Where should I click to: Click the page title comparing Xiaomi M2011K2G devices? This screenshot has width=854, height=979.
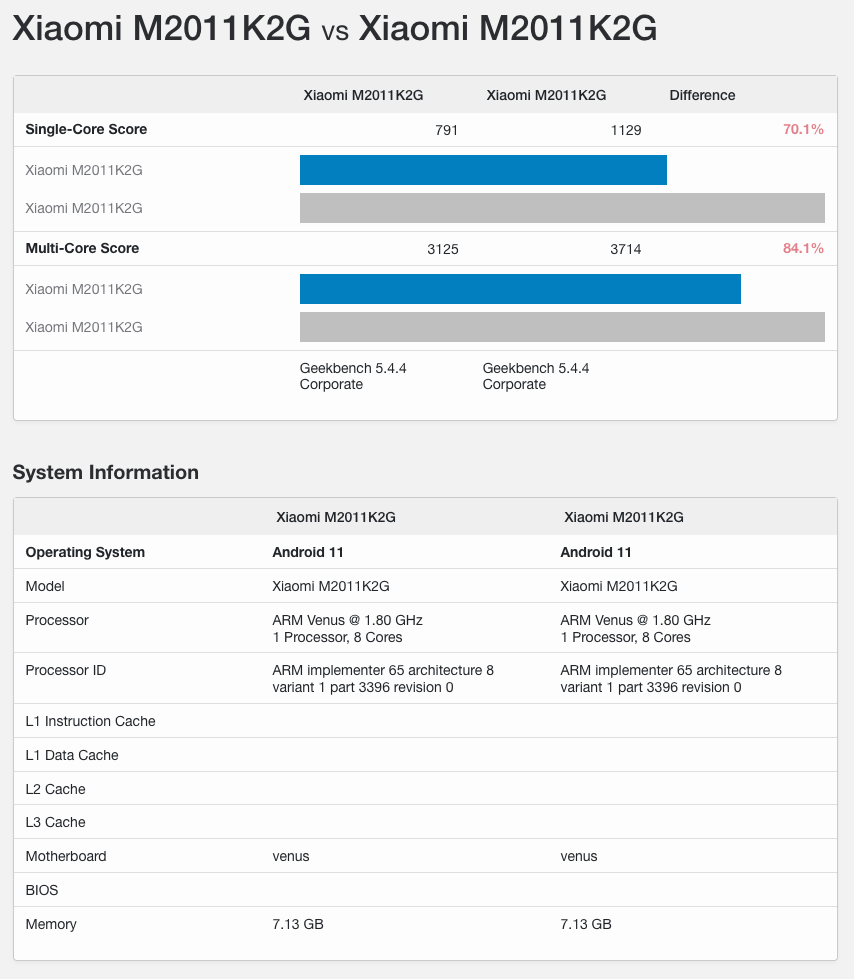(335, 28)
